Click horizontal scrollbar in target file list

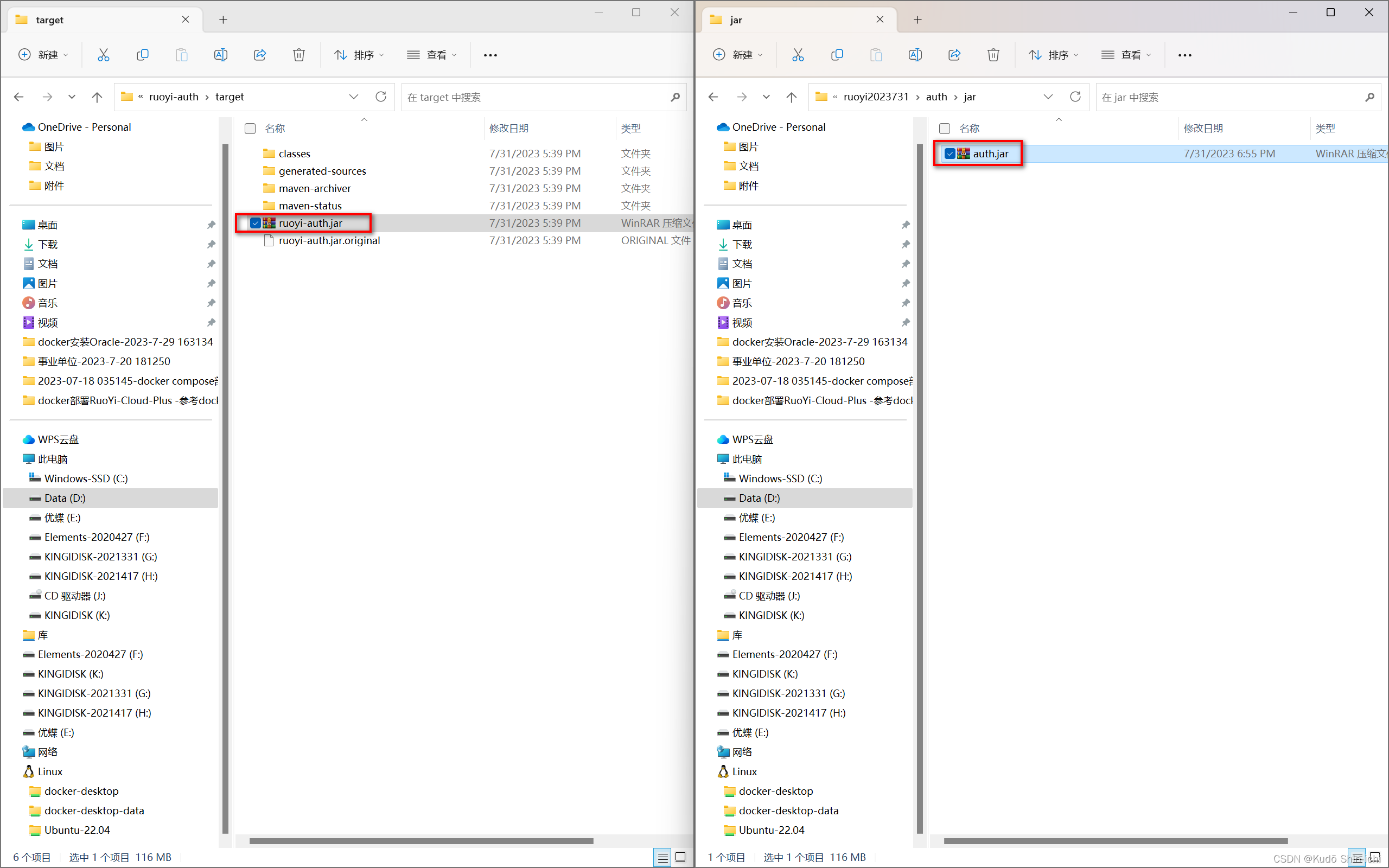421,841
